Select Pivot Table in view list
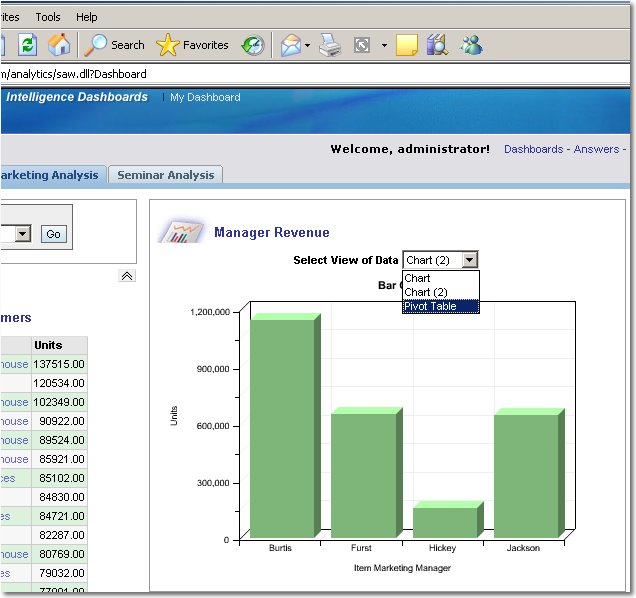 pyautogui.click(x=441, y=306)
